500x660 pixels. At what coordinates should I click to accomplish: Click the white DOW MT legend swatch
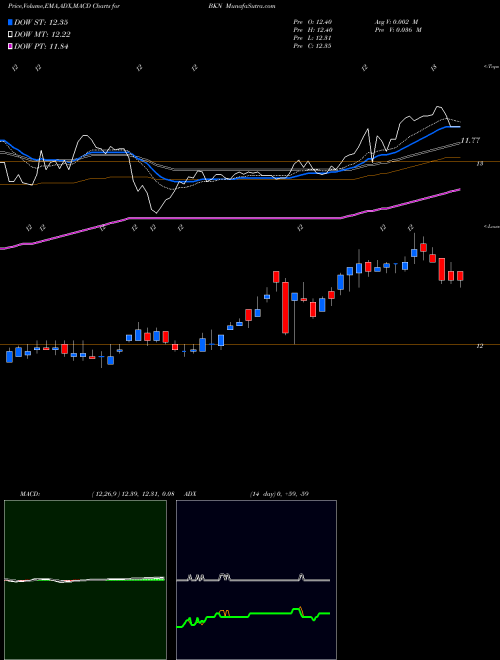[11, 35]
